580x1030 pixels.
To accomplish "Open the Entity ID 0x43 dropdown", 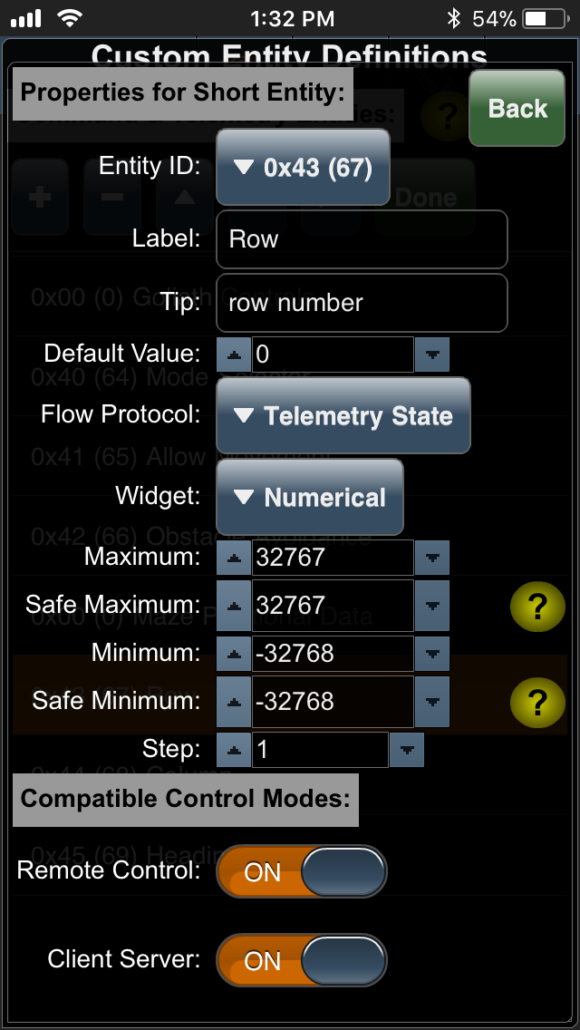I will tap(303, 168).
